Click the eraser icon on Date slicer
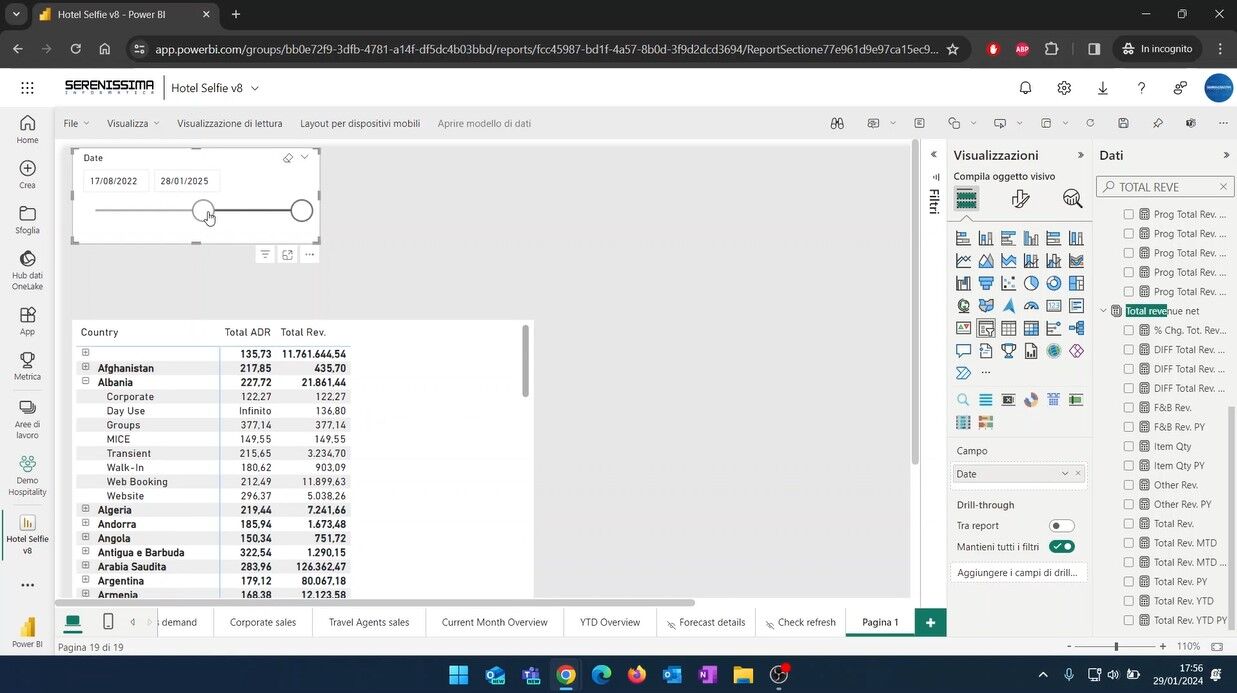The width and height of the screenshot is (1237, 693). pyautogui.click(x=288, y=158)
